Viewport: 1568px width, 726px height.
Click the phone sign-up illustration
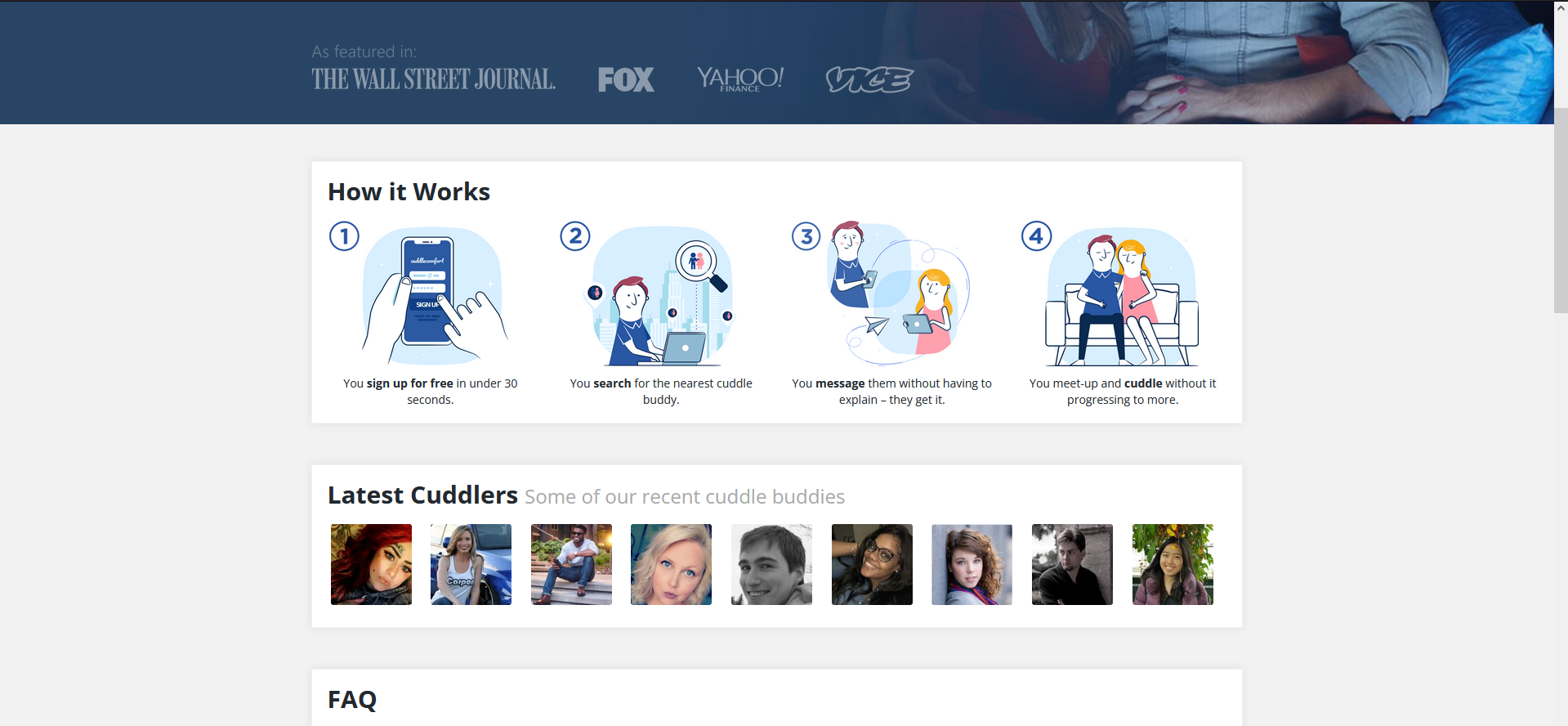[433, 296]
